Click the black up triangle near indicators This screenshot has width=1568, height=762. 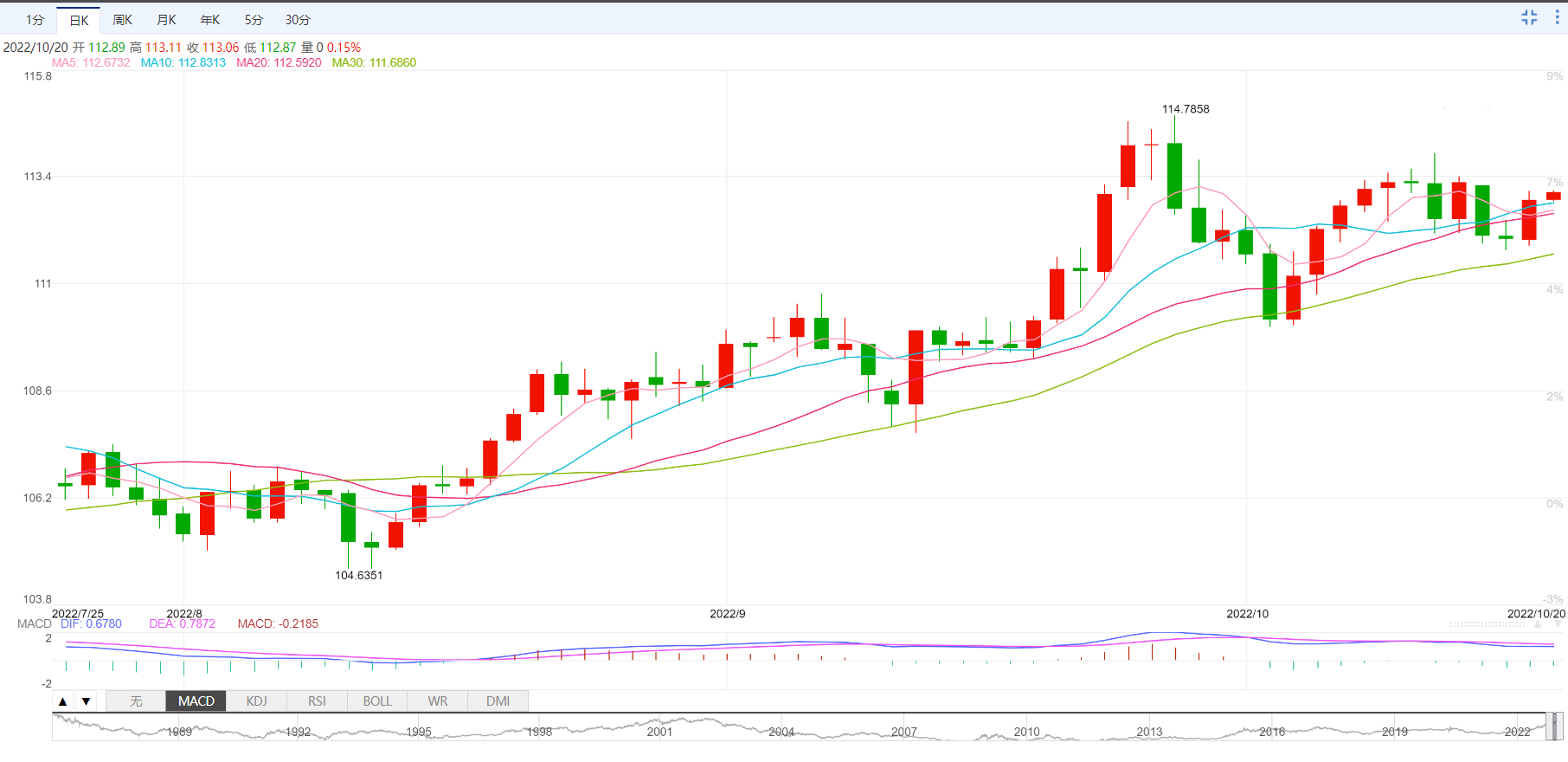[x=62, y=701]
